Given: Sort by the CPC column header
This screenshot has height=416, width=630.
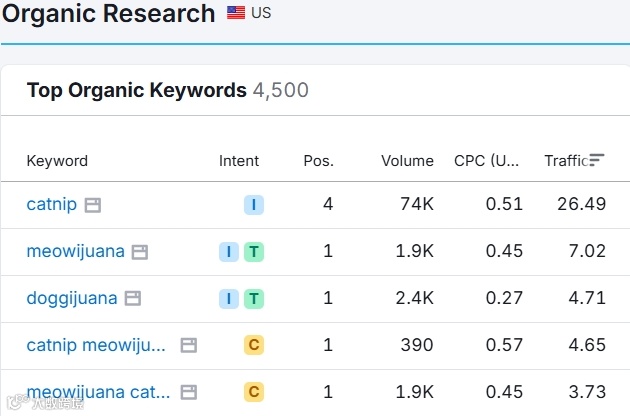Looking at the screenshot, I should pos(486,161).
